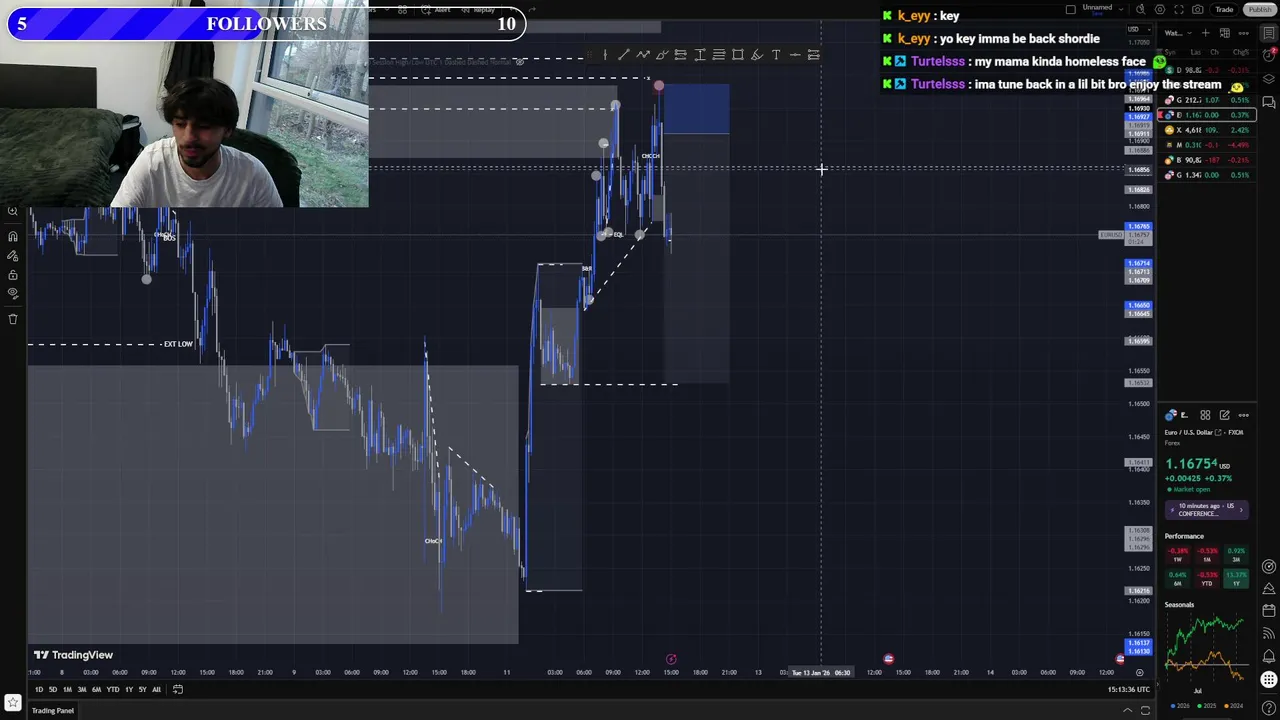Click the favorites star icon at bottom-left

pyautogui.click(x=13, y=703)
